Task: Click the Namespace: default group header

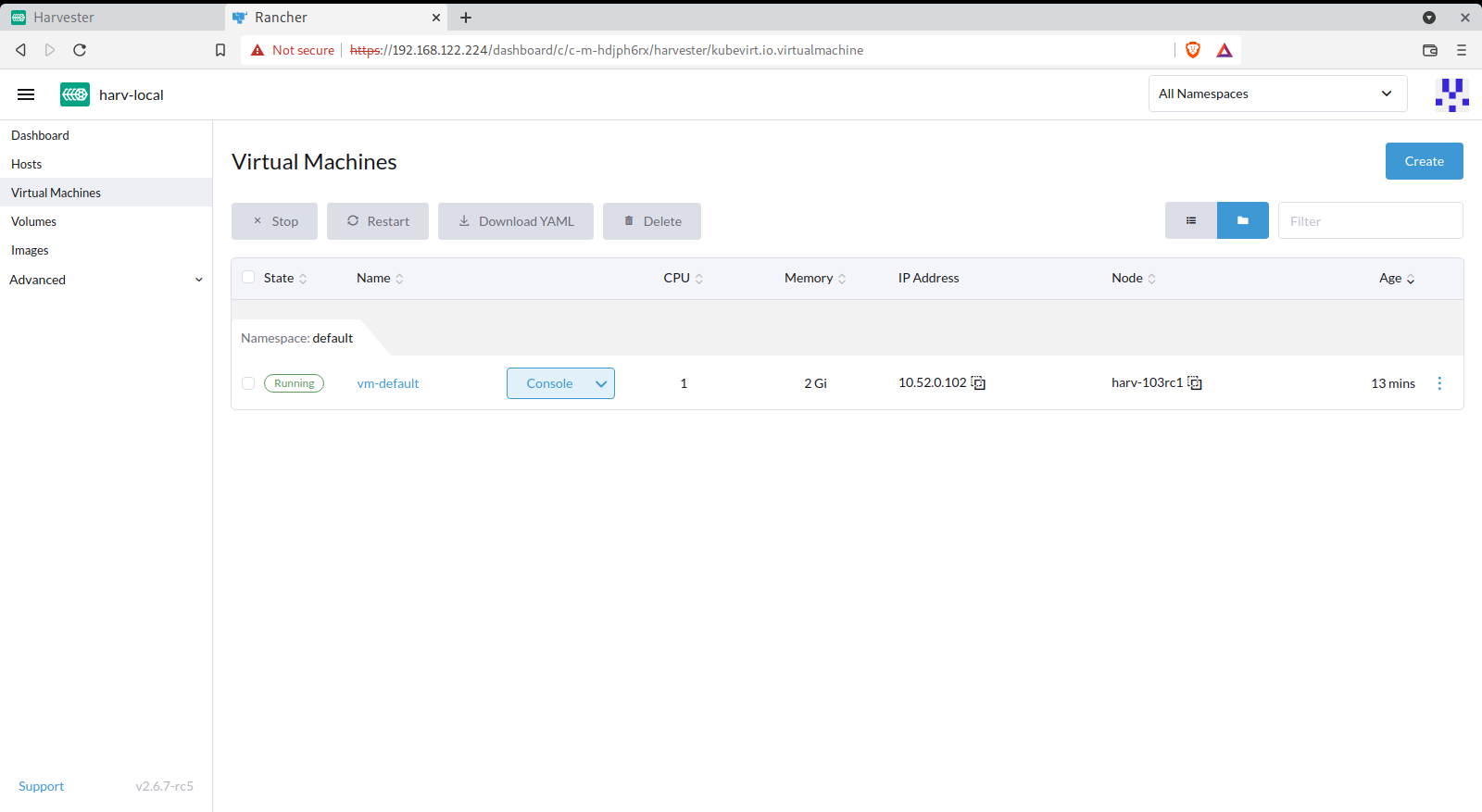Action: 296,338
